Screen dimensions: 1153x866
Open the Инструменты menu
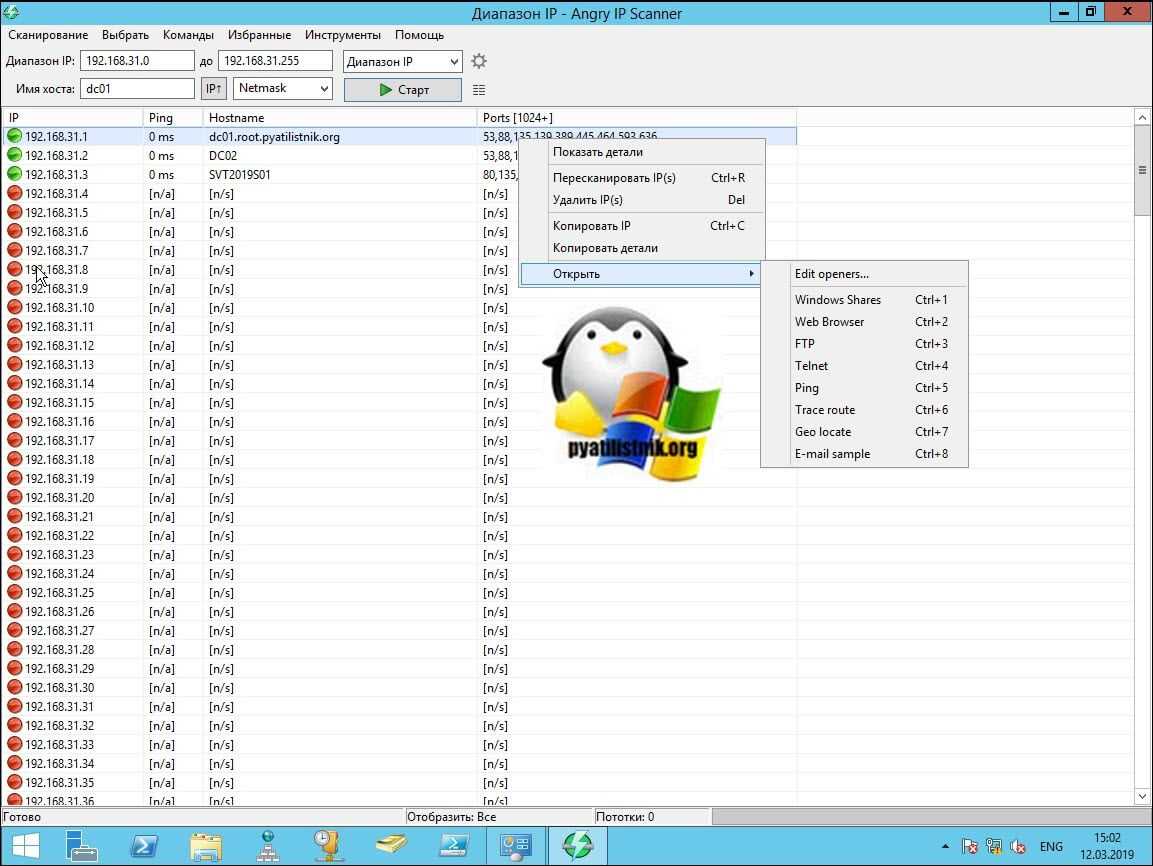343,35
